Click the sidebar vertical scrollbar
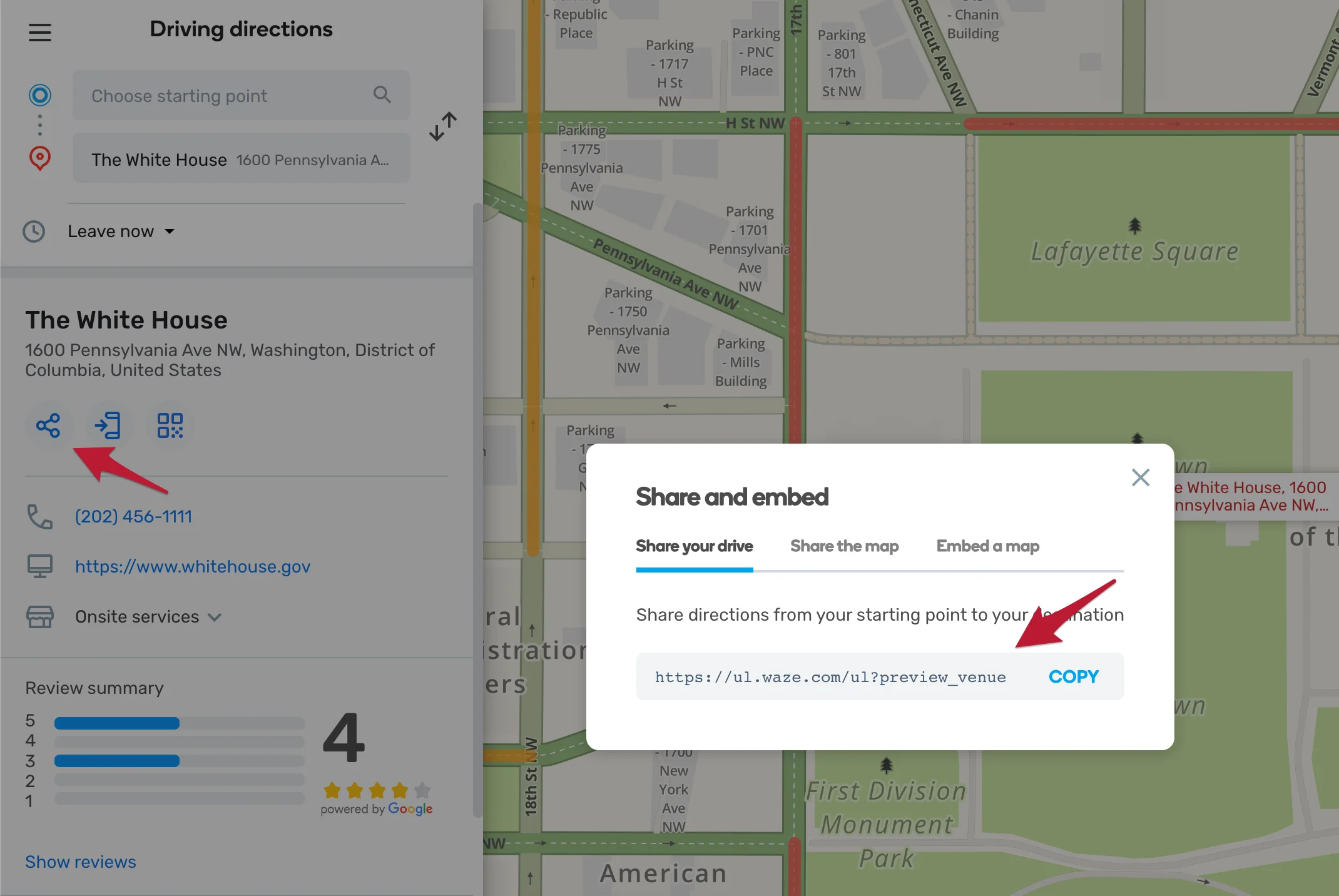Viewport: 1339px width, 896px height. (478, 511)
